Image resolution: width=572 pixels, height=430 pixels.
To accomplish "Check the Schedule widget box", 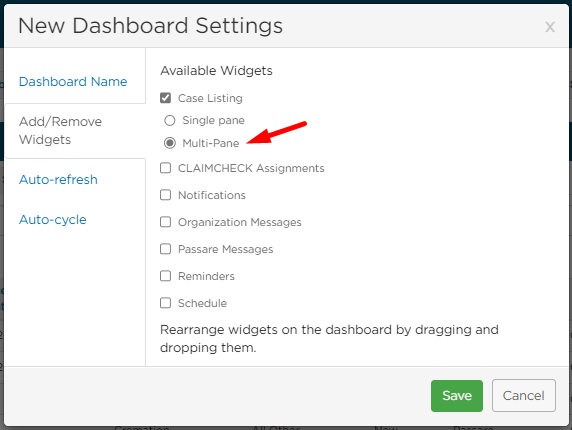I will (166, 303).
